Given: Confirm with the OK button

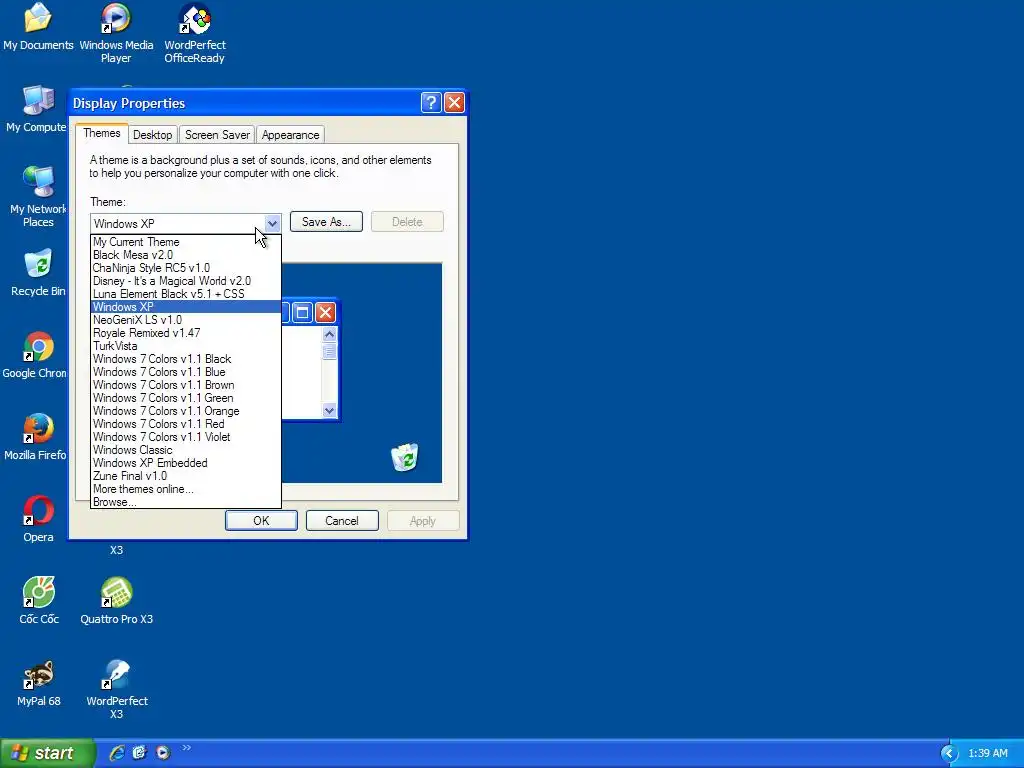Looking at the screenshot, I should click(261, 520).
